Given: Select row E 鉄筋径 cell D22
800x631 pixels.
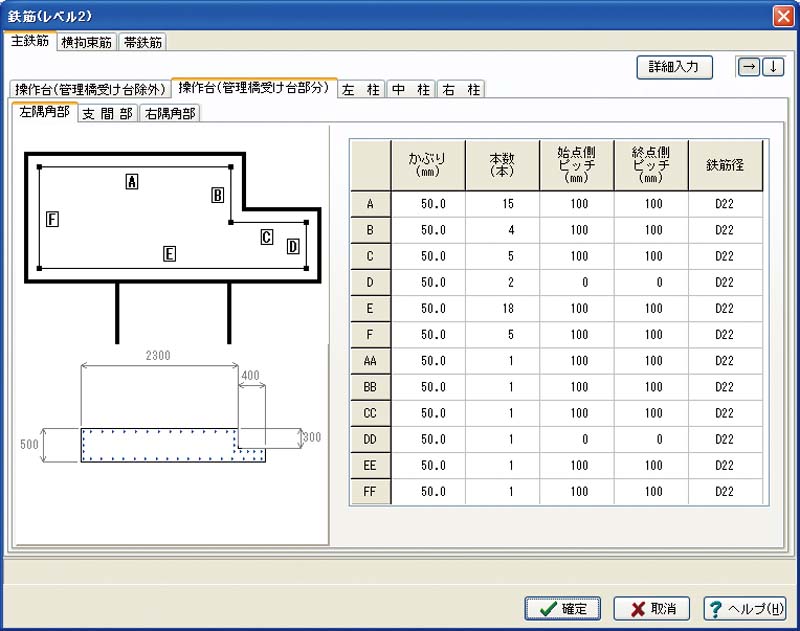Looking at the screenshot, I should pyautogui.click(x=726, y=309).
